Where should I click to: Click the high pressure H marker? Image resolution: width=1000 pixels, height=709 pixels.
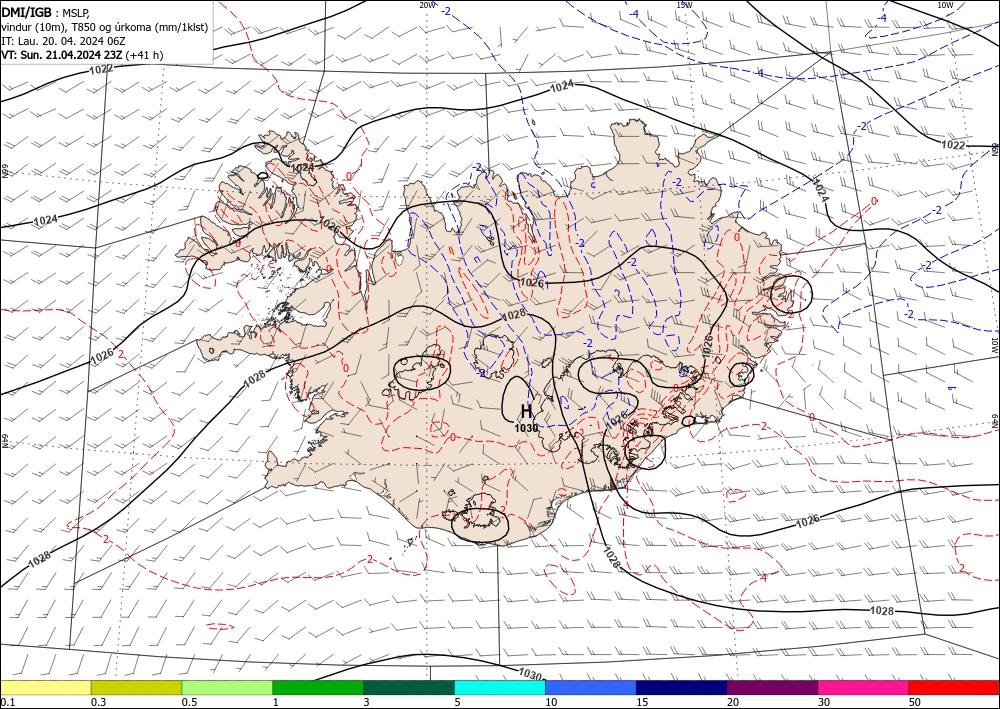pyautogui.click(x=526, y=411)
